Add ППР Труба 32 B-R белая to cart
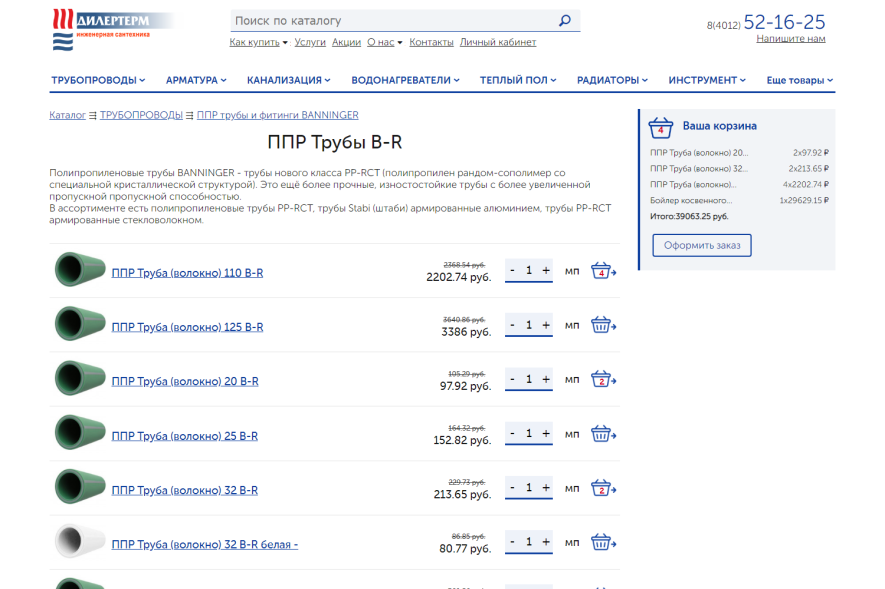This screenshot has height=589, width=885. [x=603, y=542]
